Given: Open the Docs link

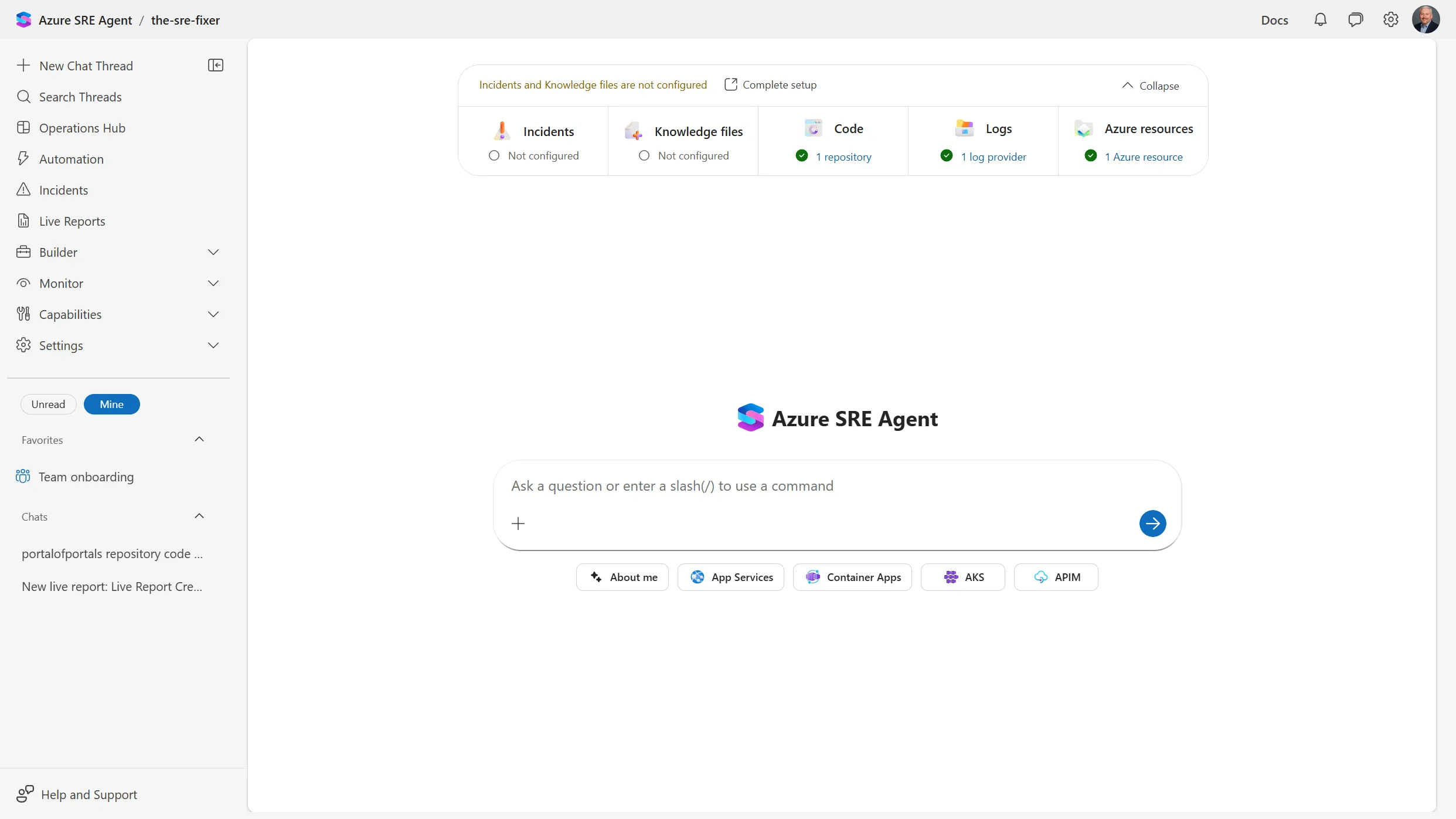Looking at the screenshot, I should click(x=1274, y=20).
